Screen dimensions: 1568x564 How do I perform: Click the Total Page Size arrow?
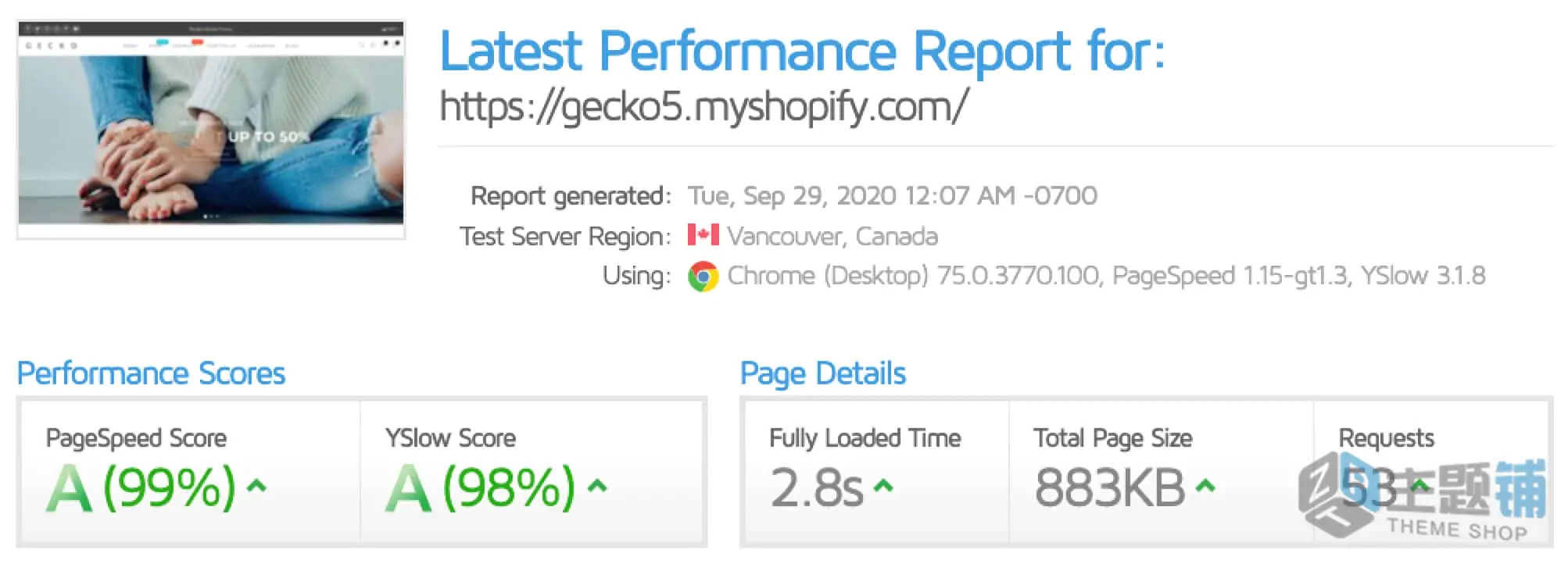(x=1205, y=486)
